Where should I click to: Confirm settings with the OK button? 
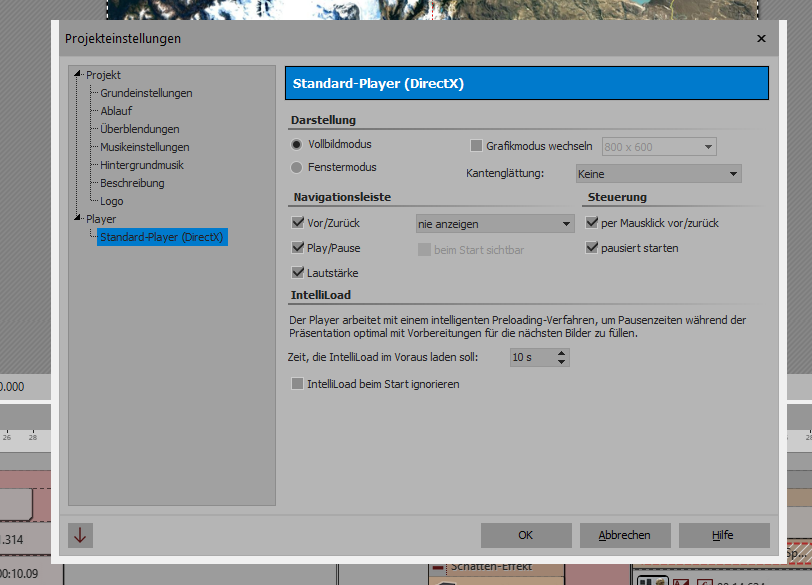coord(525,535)
